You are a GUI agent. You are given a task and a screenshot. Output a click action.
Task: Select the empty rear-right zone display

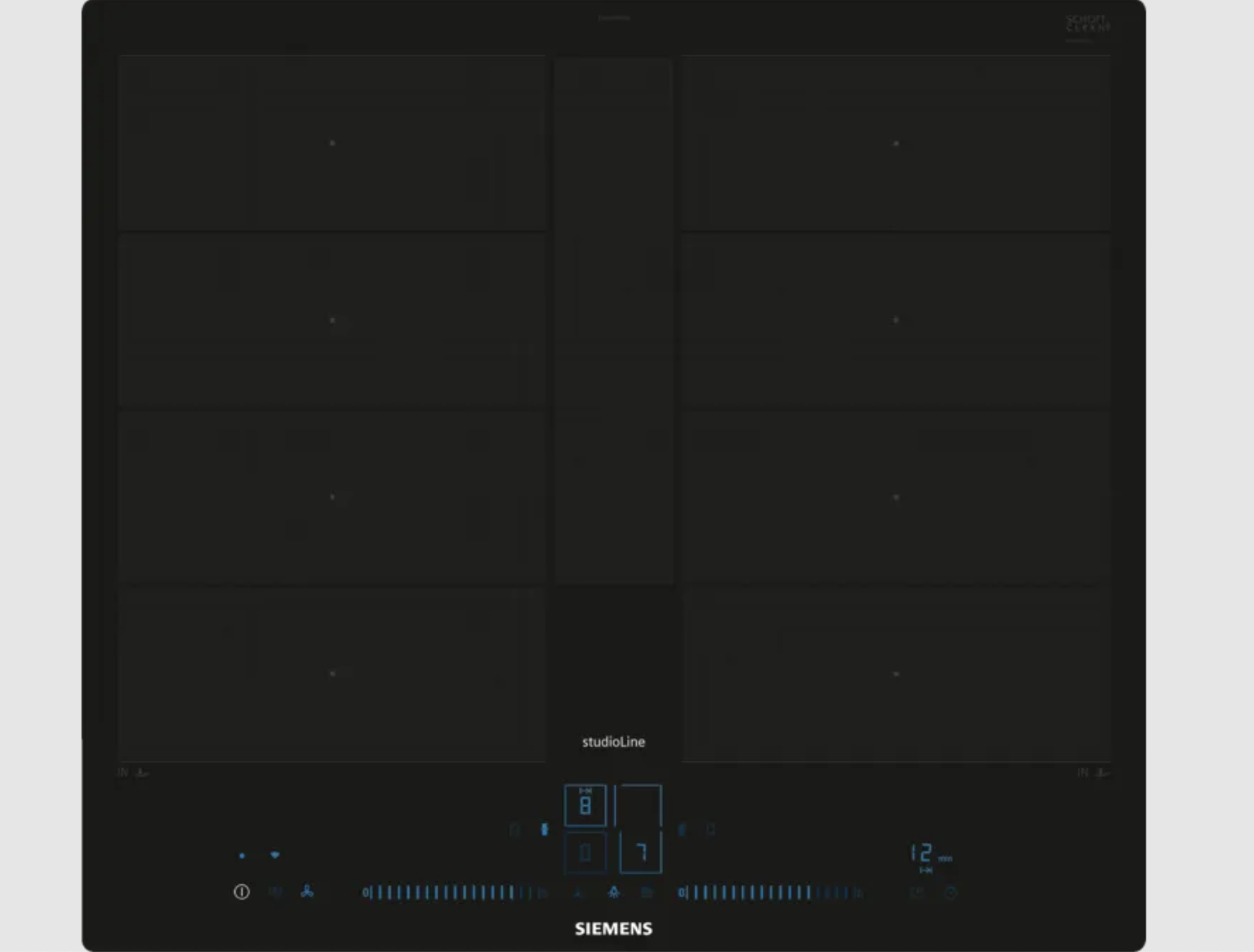tap(638, 806)
